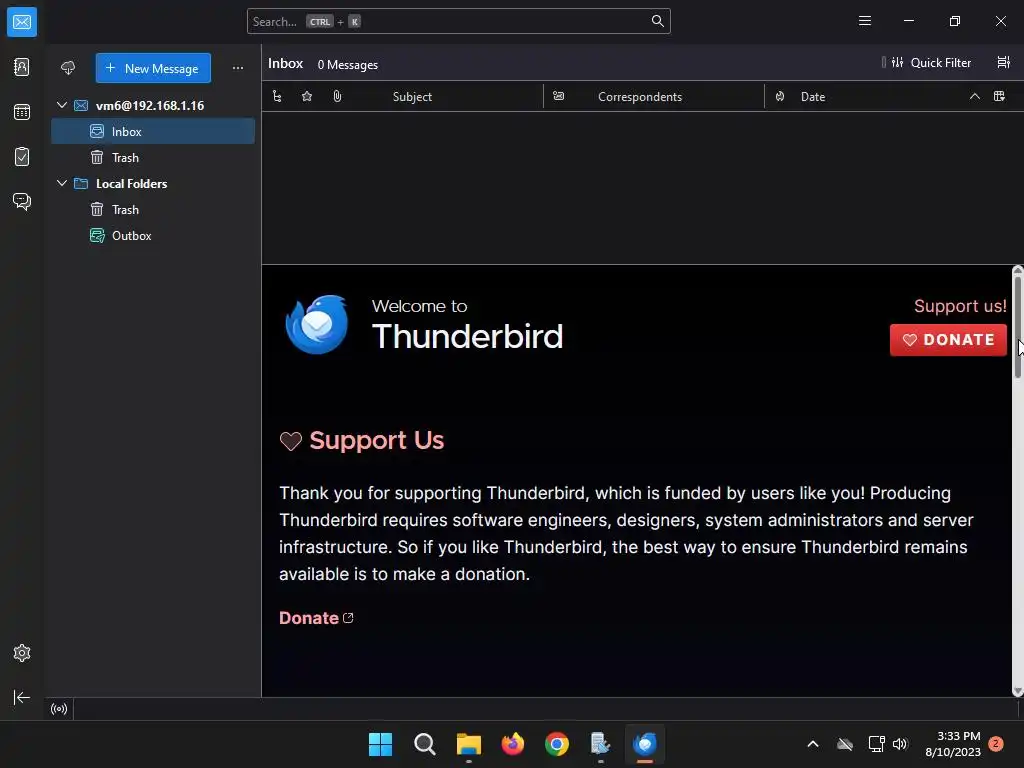Open network status tray icon

[876, 744]
